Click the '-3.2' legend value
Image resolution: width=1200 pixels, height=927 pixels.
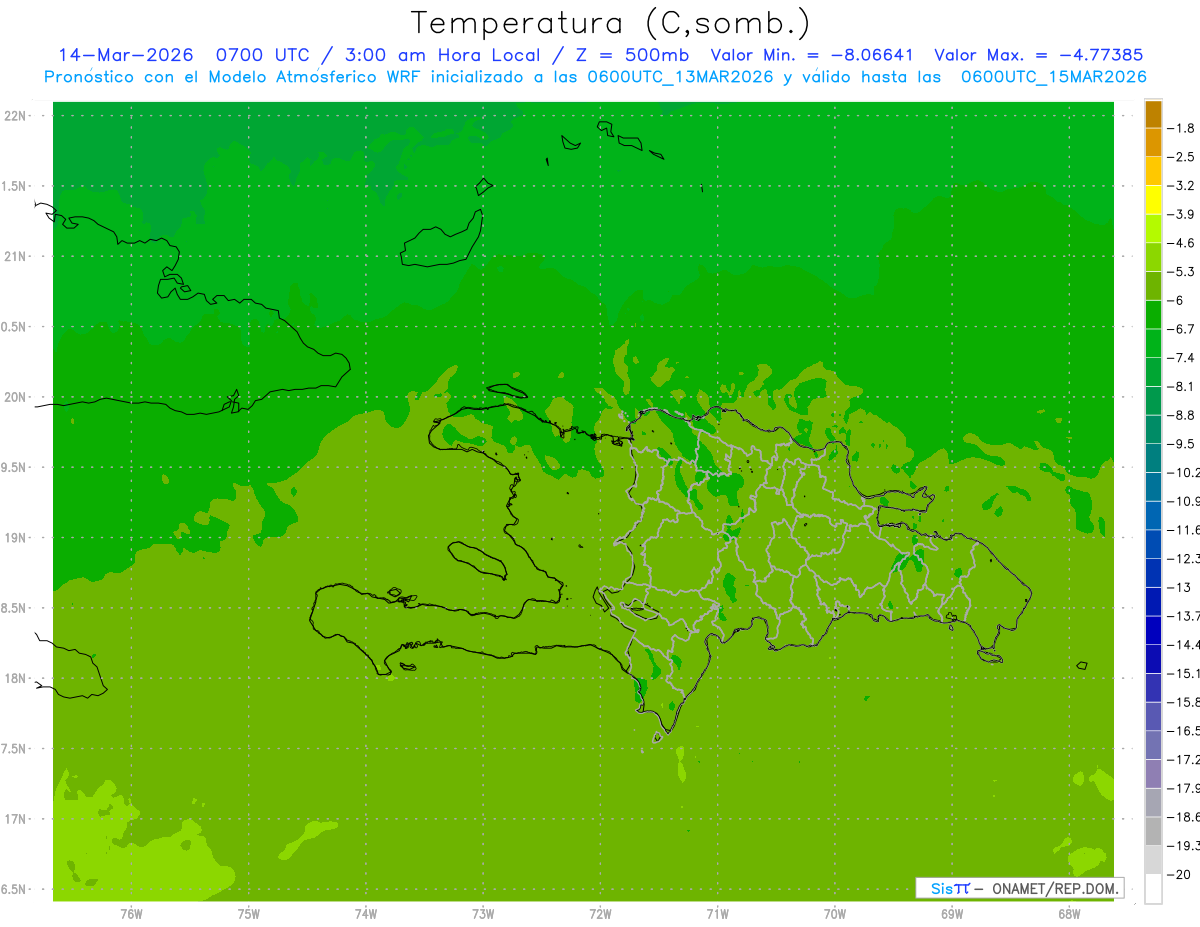pyautogui.click(x=1183, y=185)
